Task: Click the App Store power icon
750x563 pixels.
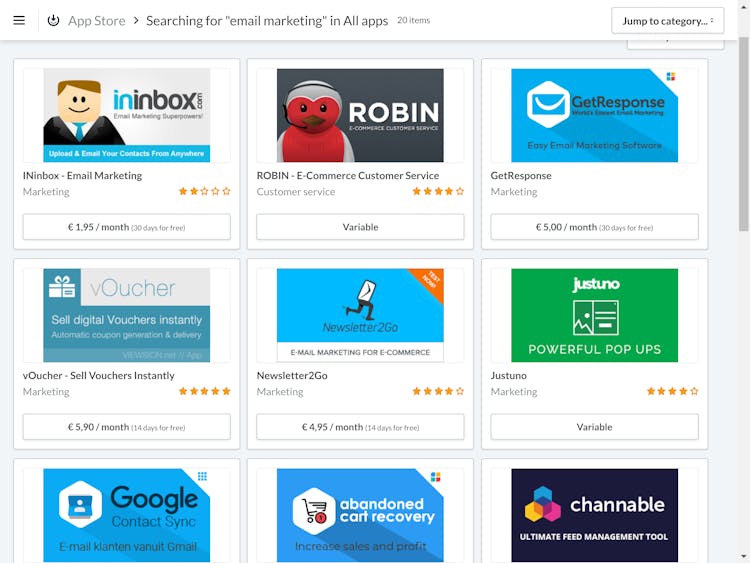Action: click(54, 20)
